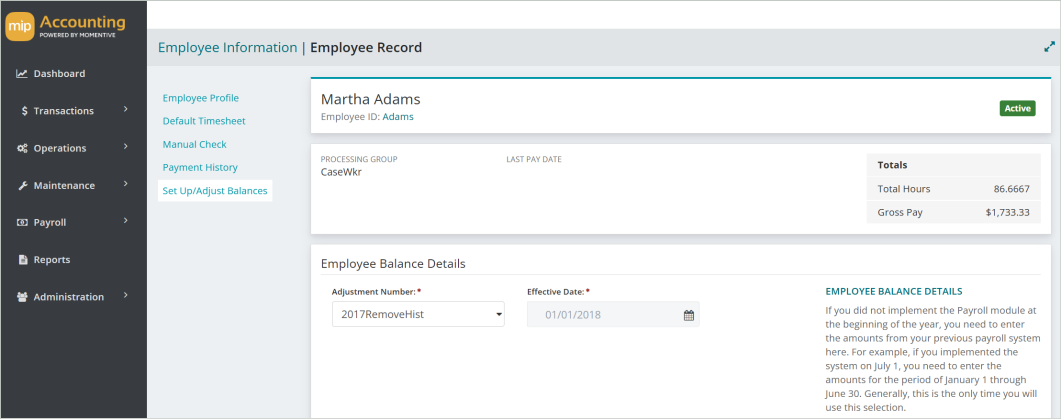Click the Administration users icon

point(22,297)
